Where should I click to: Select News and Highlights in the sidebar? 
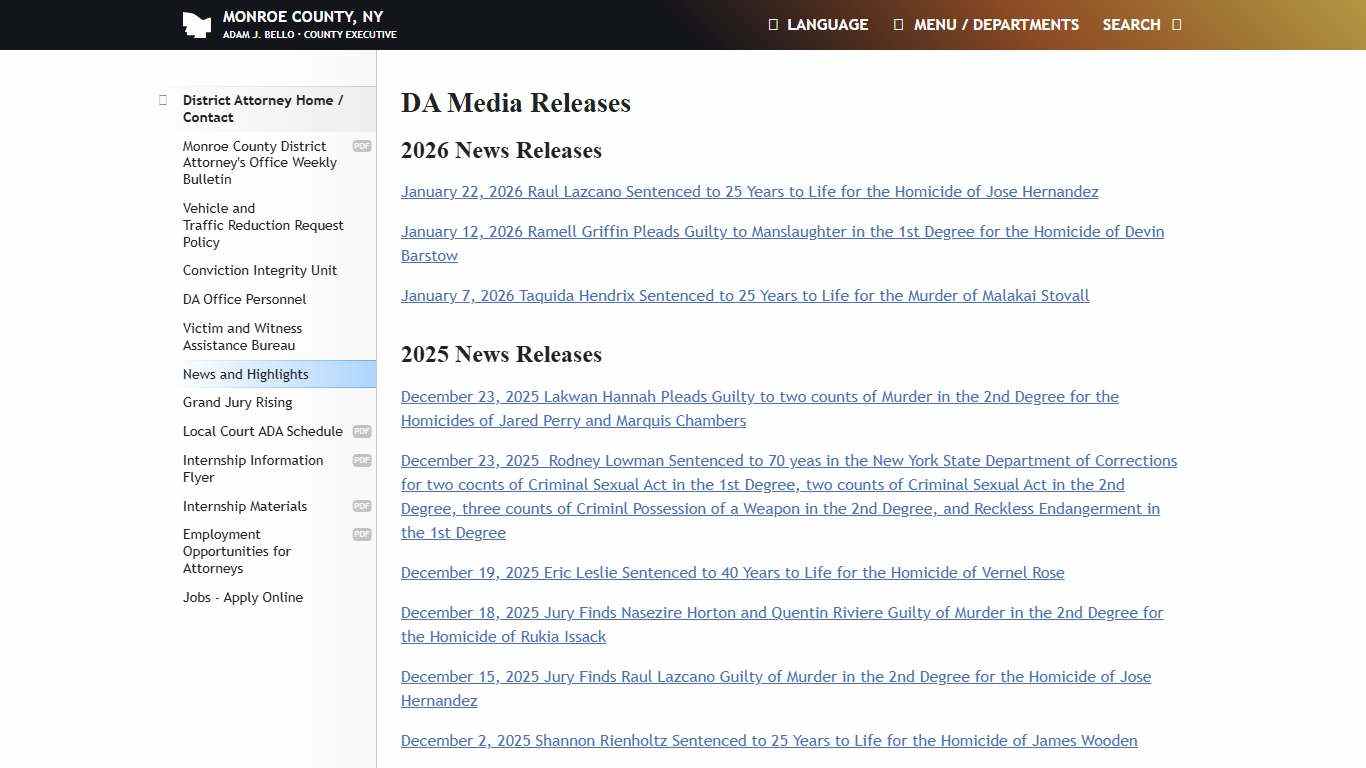[245, 374]
